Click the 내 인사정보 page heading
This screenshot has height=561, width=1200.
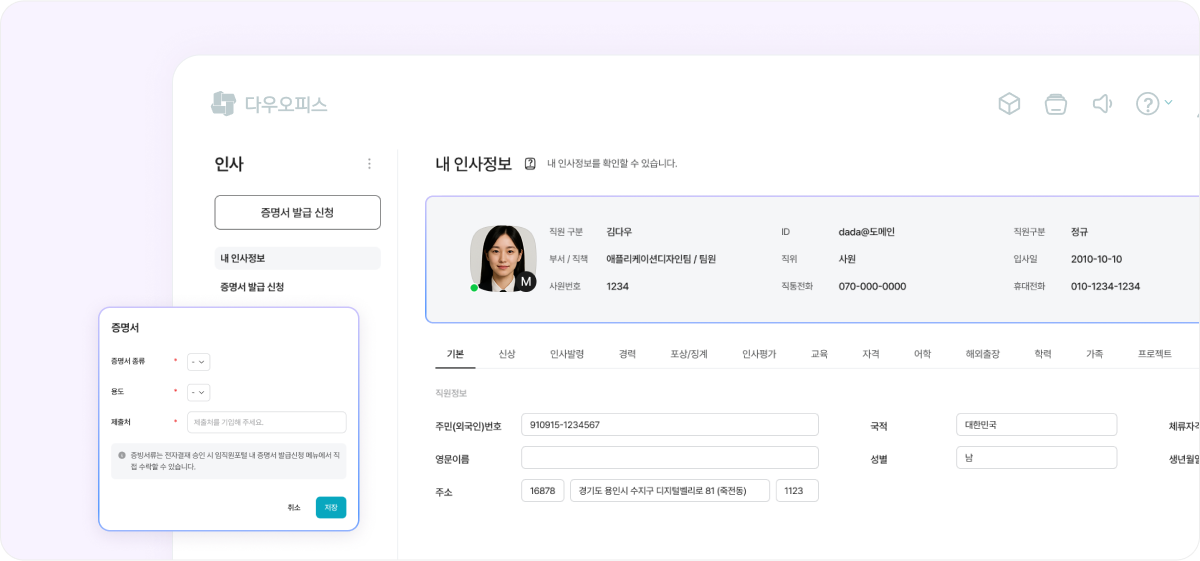coord(474,164)
